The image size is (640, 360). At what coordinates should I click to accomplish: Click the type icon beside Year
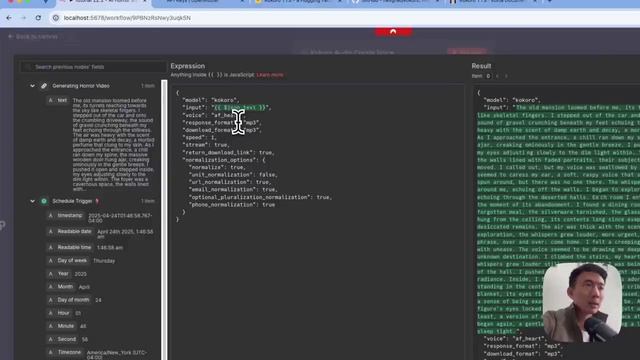[x=51, y=273]
